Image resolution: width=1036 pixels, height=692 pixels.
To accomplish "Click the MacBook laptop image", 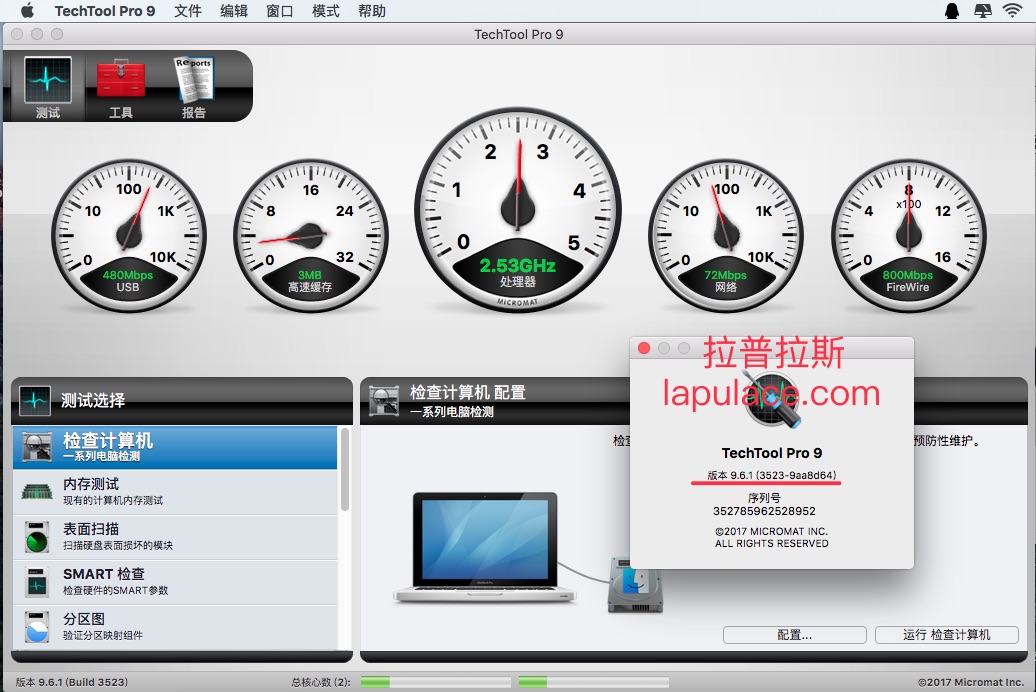I will (x=484, y=547).
